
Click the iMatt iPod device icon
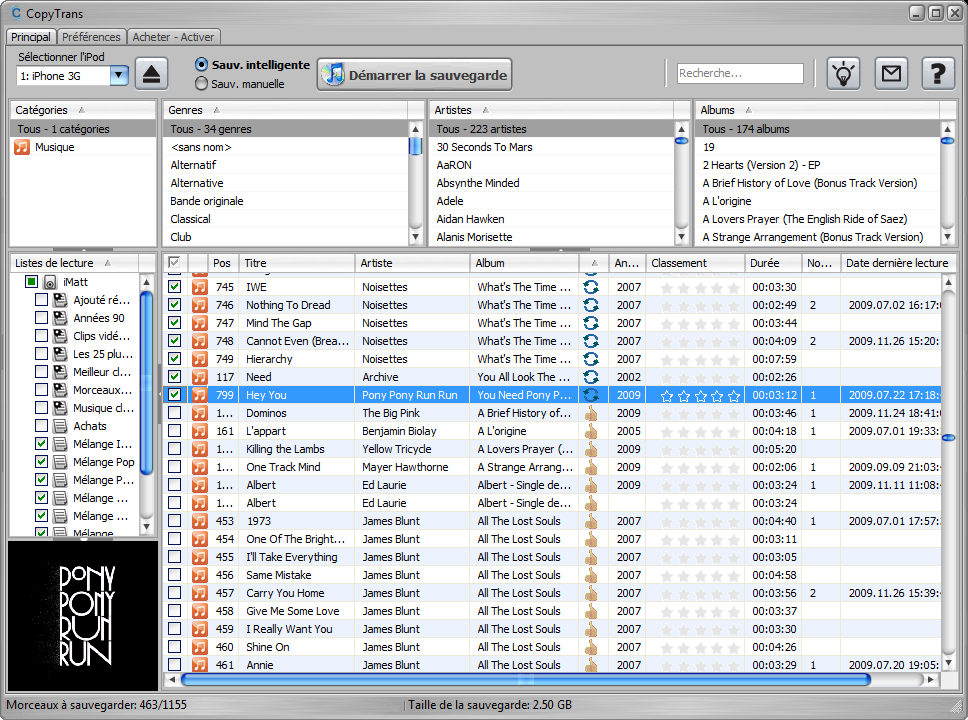coord(50,283)
